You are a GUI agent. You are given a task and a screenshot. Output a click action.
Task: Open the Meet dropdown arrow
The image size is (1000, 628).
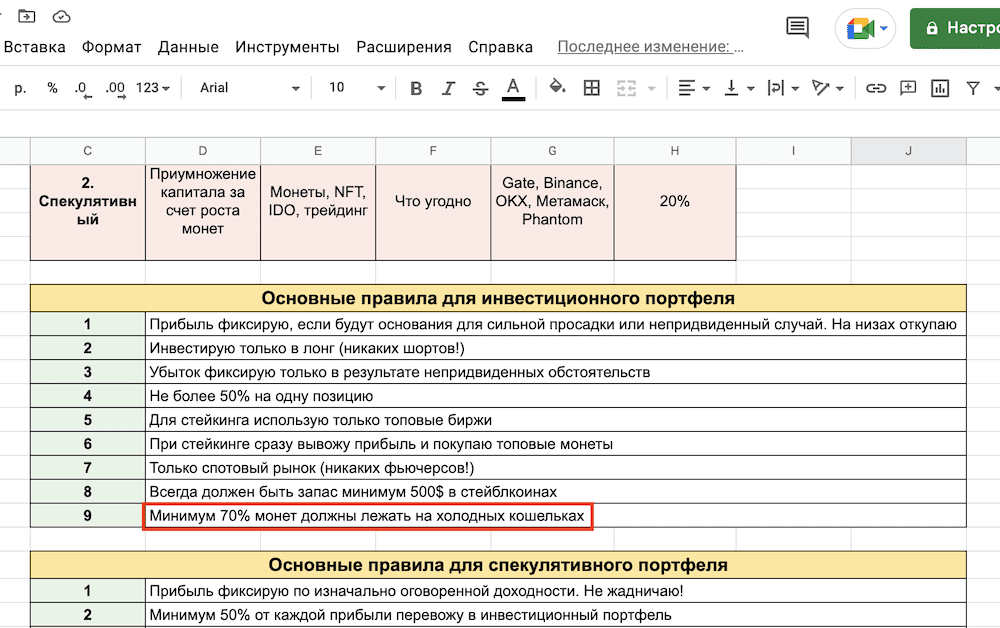(x=884, y=28)
